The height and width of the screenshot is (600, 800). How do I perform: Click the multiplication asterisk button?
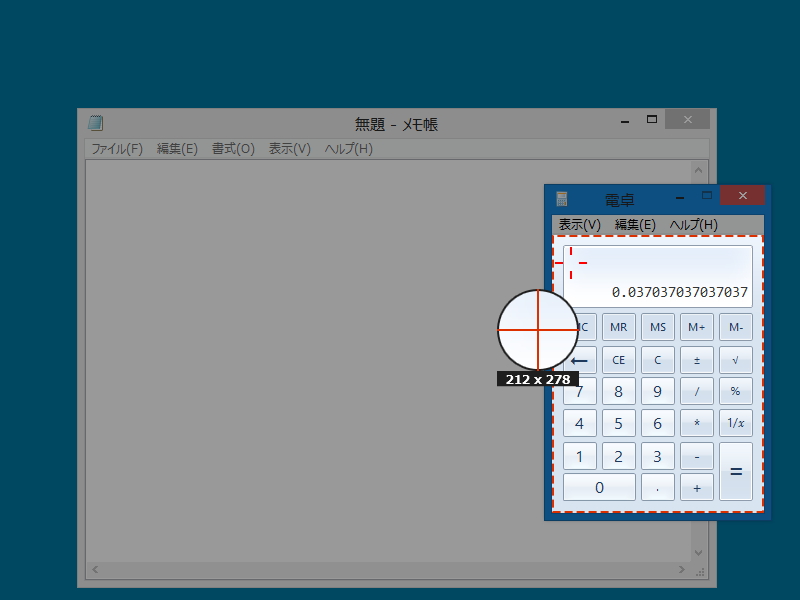(696, 423)
